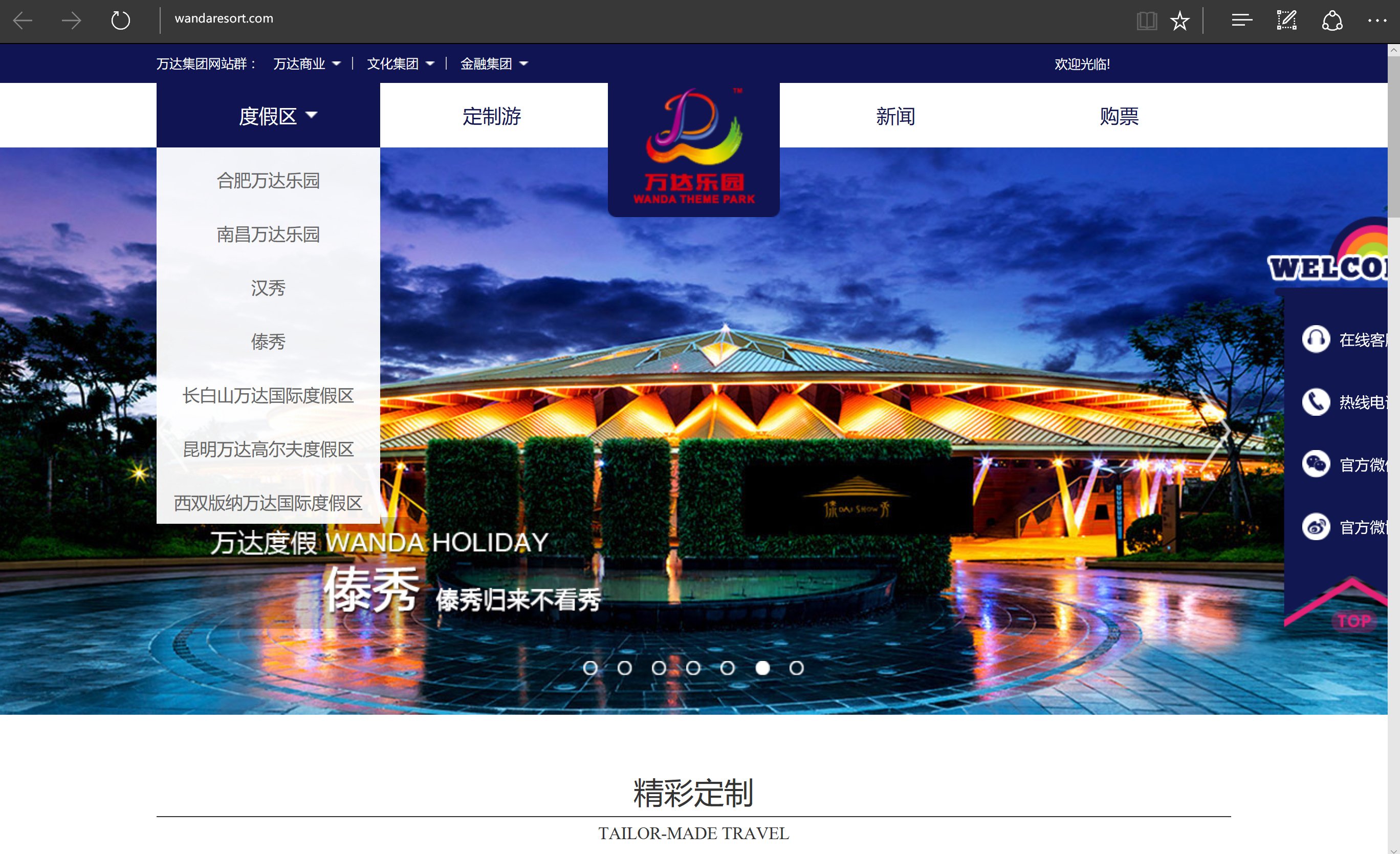The height and width of the screenshot is (854, 1400).
Task: Choose 西双版纳万达国际度假区 from menu
Action: tap(268, 503)
